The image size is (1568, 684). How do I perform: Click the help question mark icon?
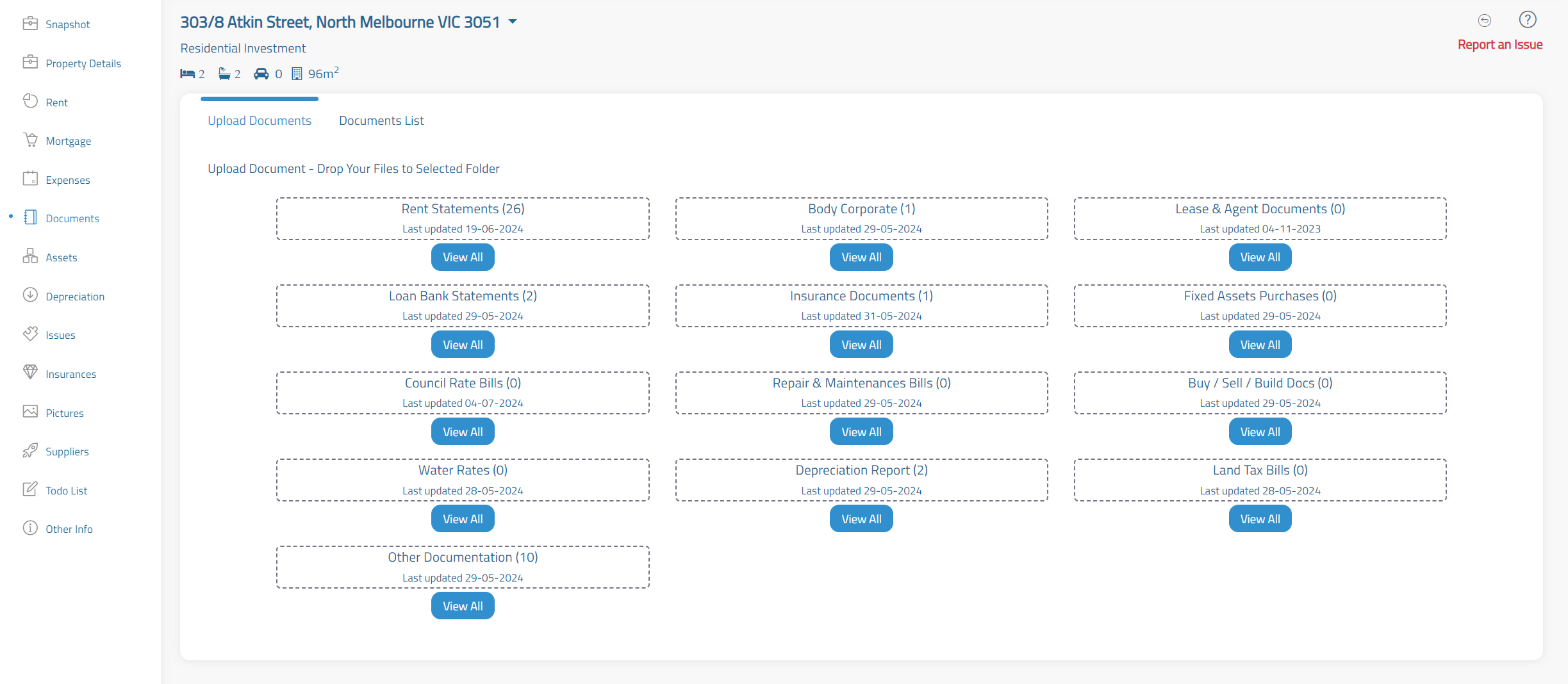coord(1528,20)
